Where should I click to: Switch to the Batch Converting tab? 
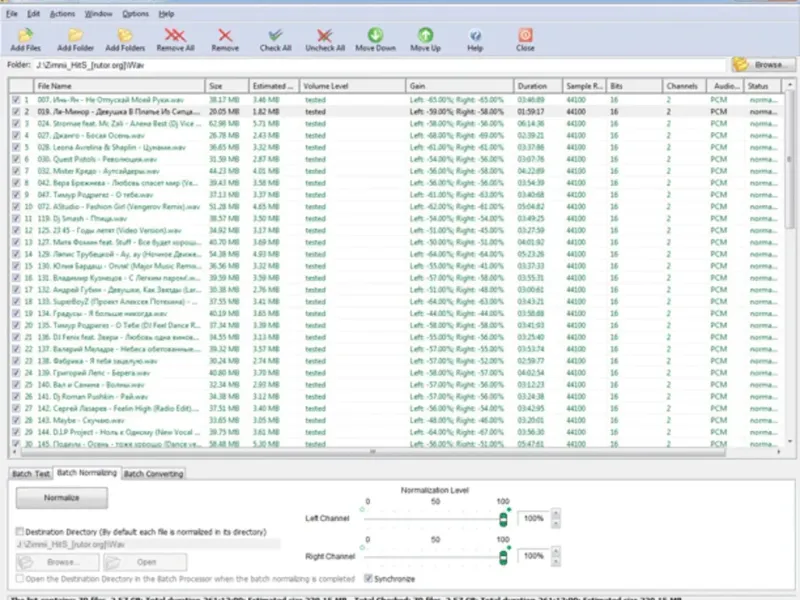click(154, 473)
